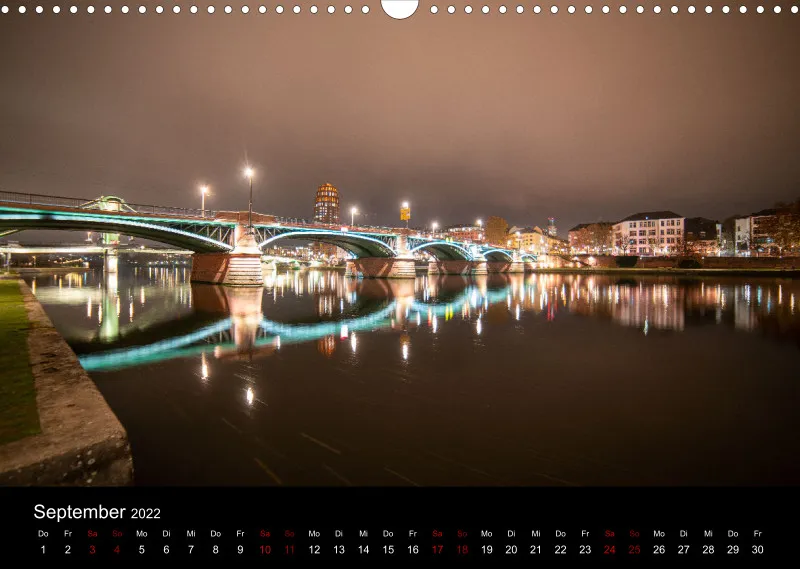Select Saturday 17 in the calendar
The image size is (800, 569).
(x=437, y=550)
